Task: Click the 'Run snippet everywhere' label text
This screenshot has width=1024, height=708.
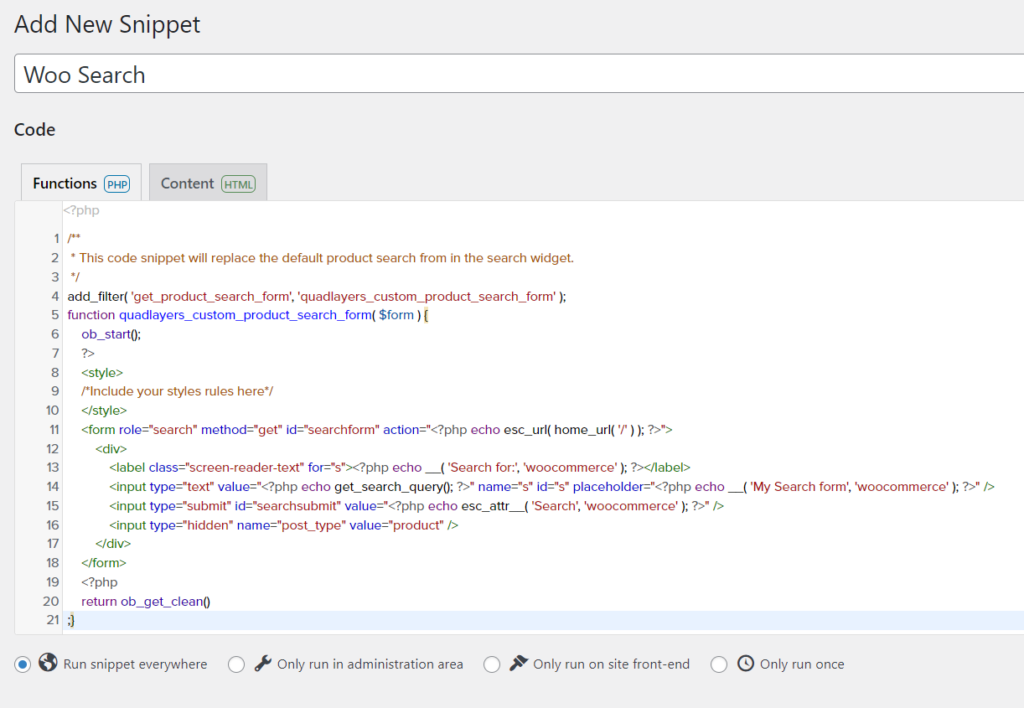Action: pyautogui.click(x=135, y=664)
